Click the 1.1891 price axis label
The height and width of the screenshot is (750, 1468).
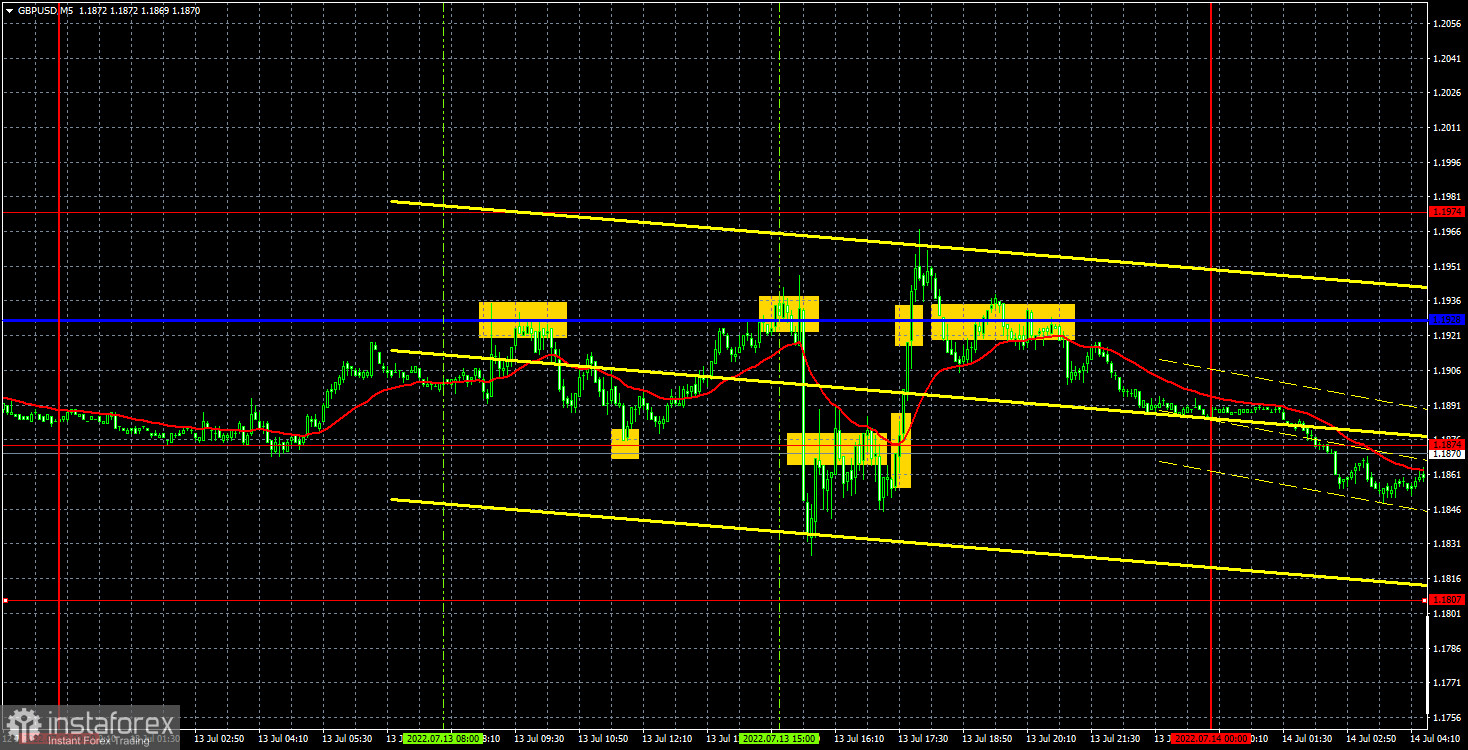(x=1447, y=406)
